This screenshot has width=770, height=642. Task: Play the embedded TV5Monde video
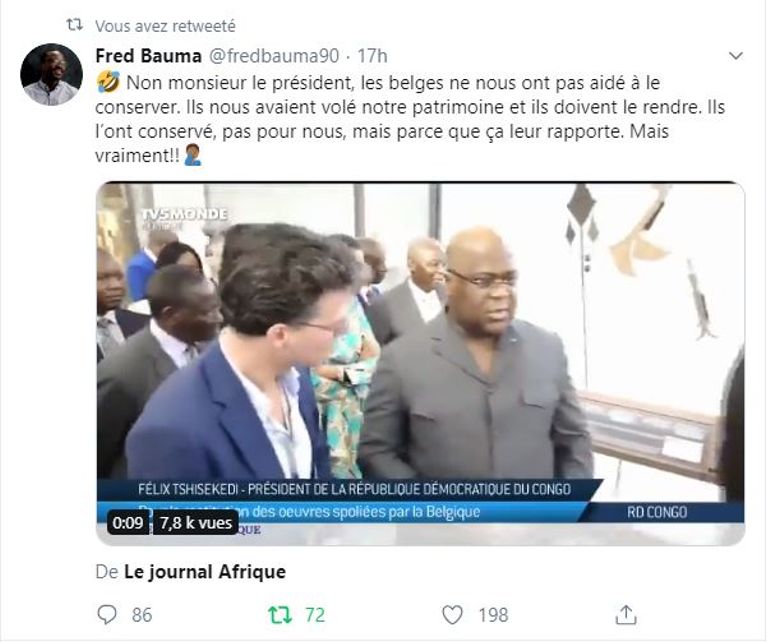pyautogui.click(x=420, y=363)
